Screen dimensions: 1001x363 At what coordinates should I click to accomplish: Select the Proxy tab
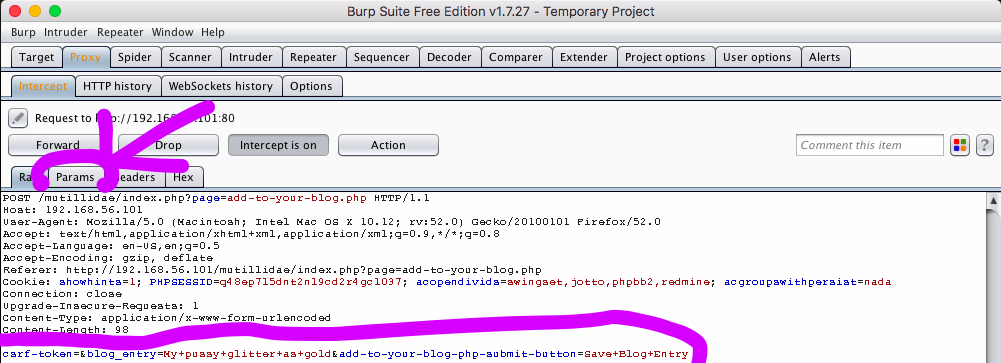coord(86,57)
